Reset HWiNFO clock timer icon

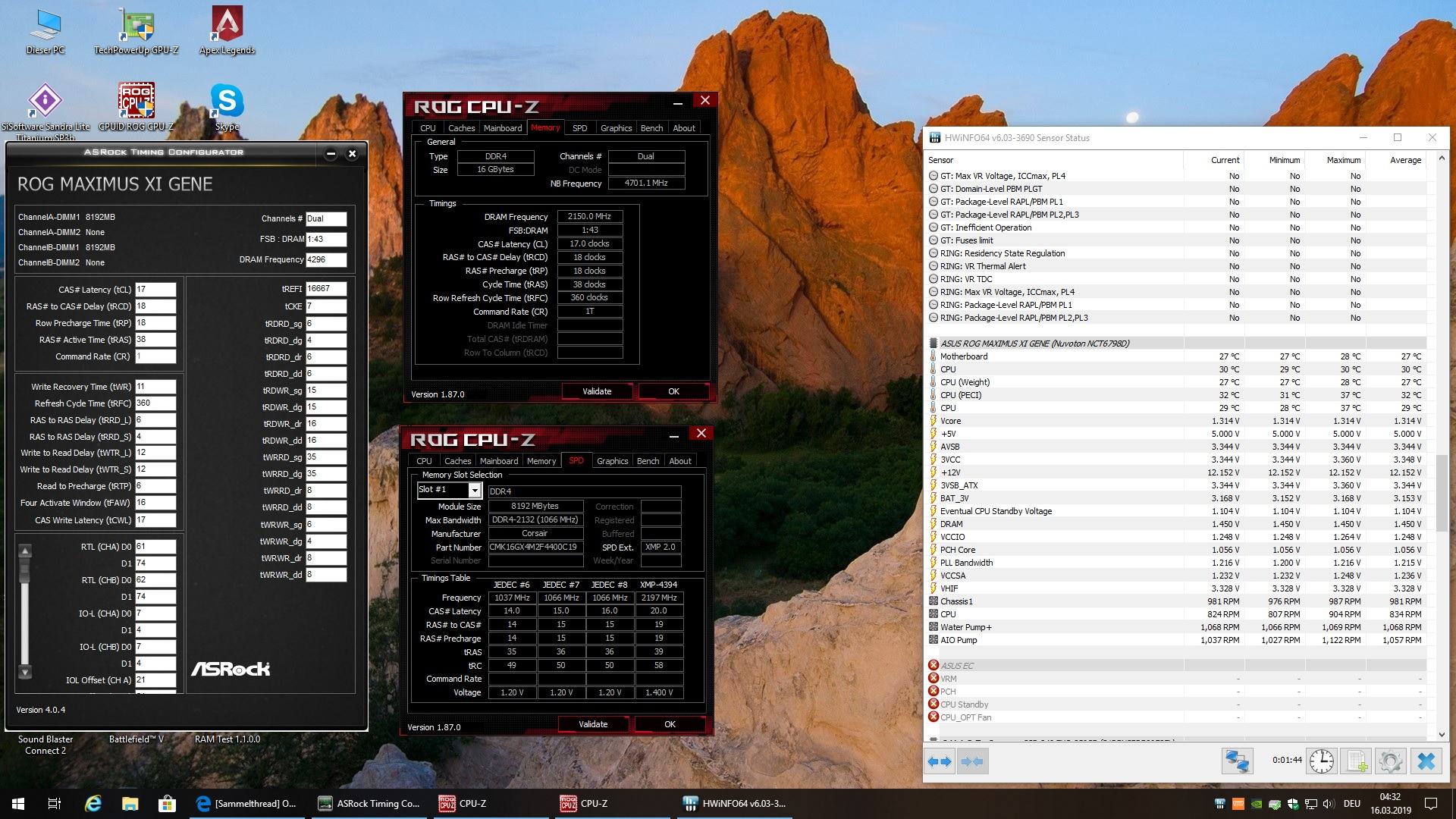(1321, 761)
